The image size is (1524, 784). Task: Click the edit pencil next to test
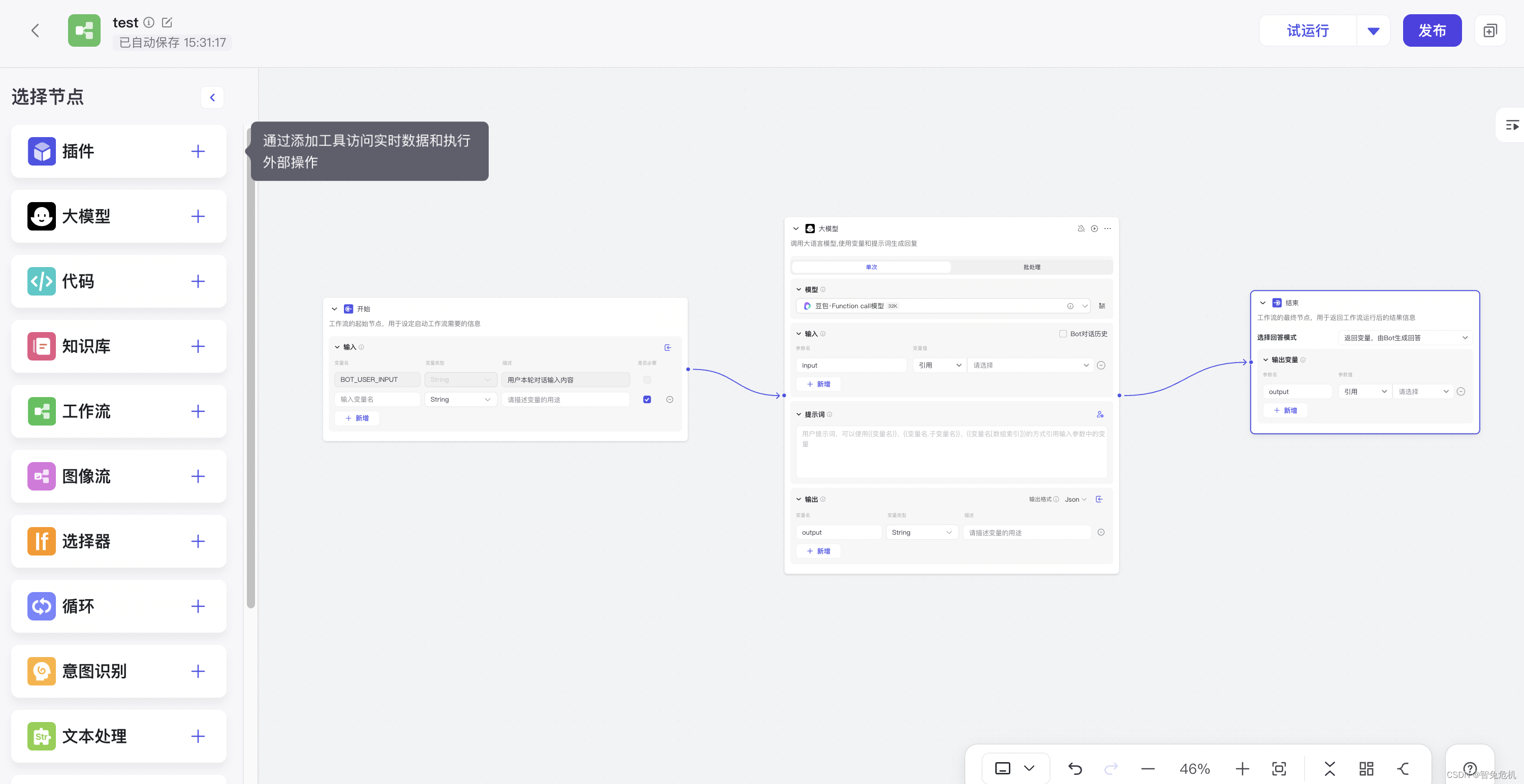[168, 22]
